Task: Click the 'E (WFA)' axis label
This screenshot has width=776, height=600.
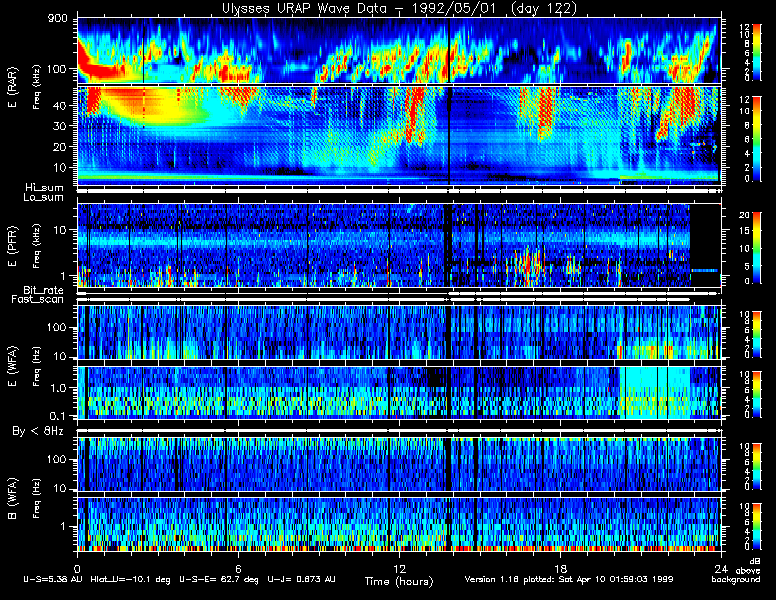Action: pos(12,366)
